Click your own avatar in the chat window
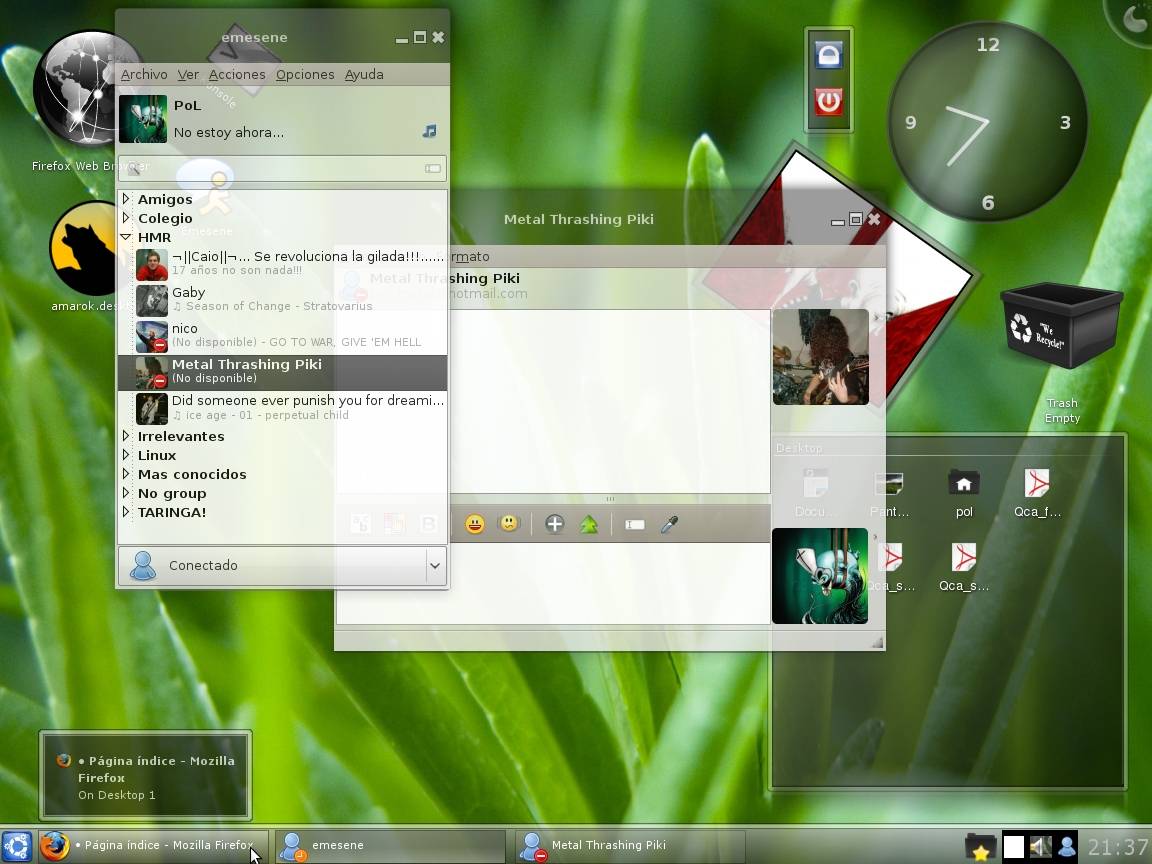The width and height of the screenshot is (1152, 864). pos(820,576)
